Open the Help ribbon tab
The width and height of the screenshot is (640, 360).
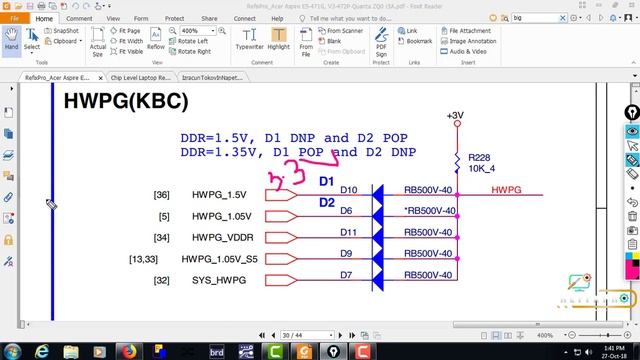(277, 18)
